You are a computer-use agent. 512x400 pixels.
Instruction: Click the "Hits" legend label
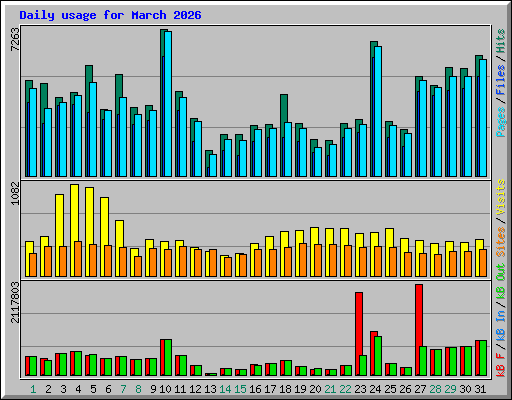(501, 41)
